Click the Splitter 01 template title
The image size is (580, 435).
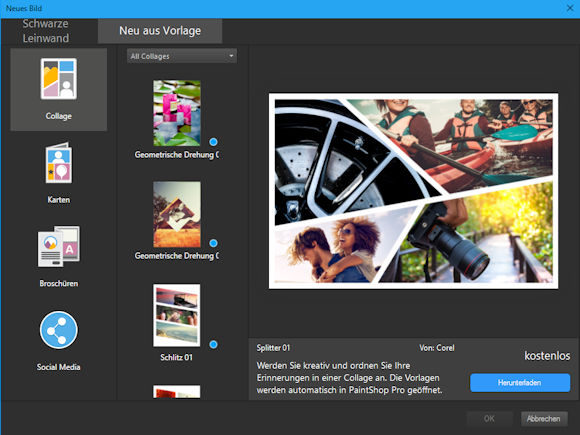point(273,348)
